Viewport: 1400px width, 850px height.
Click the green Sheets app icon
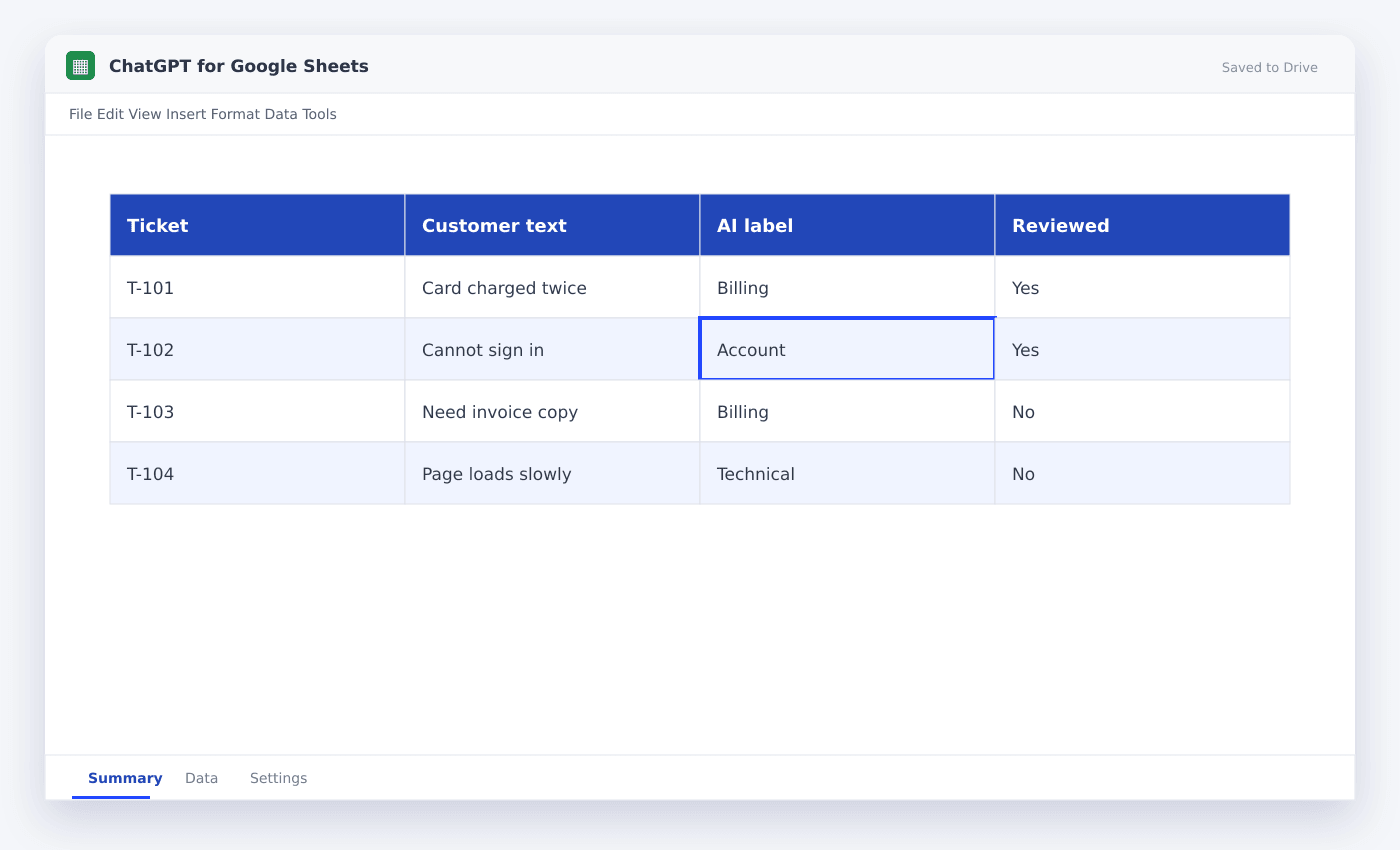point(80,66)
